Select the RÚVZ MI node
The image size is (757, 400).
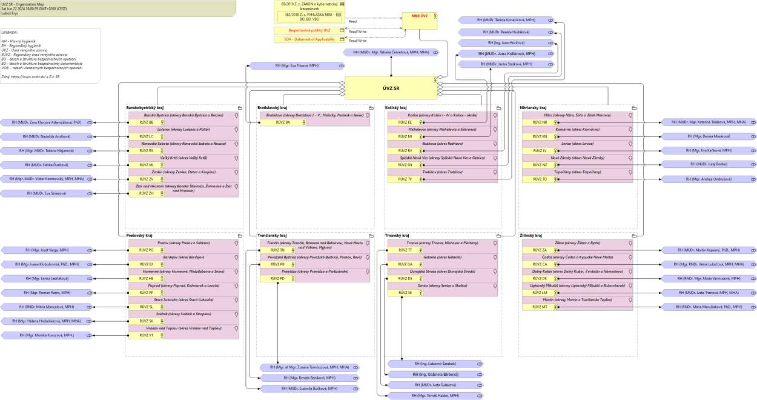405,137
